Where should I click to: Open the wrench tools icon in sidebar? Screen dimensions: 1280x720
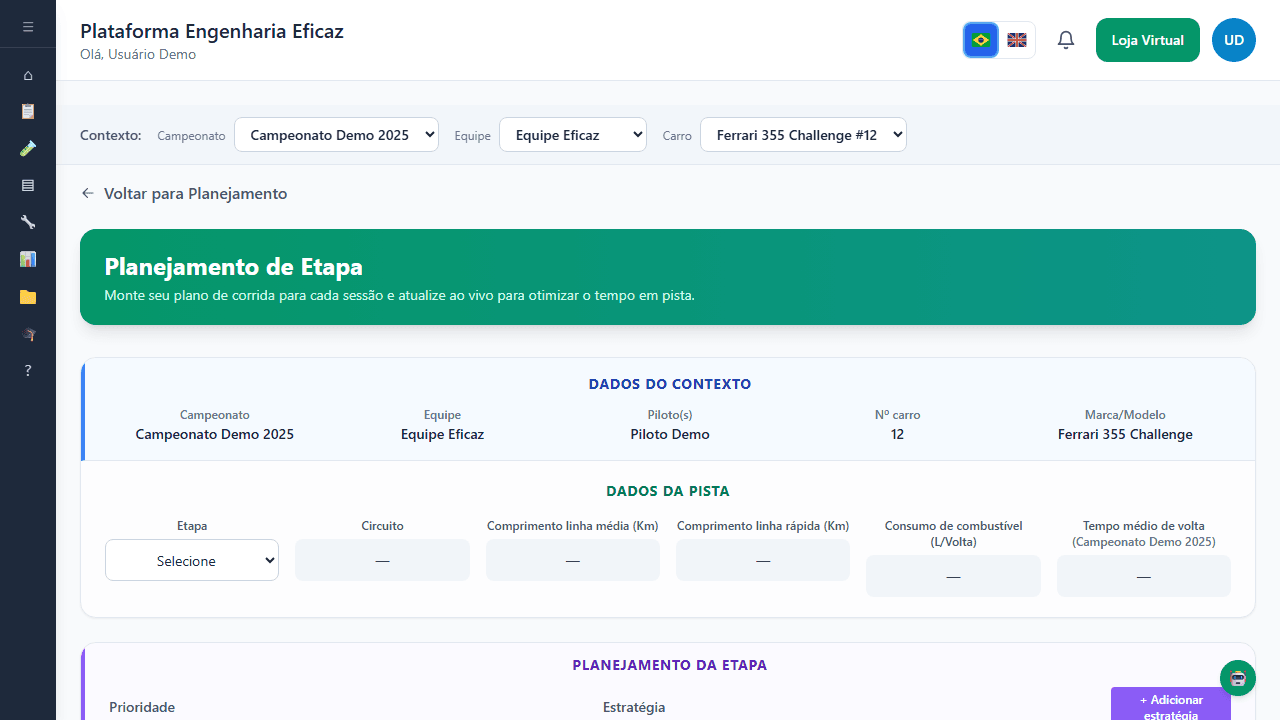[28, 222]
